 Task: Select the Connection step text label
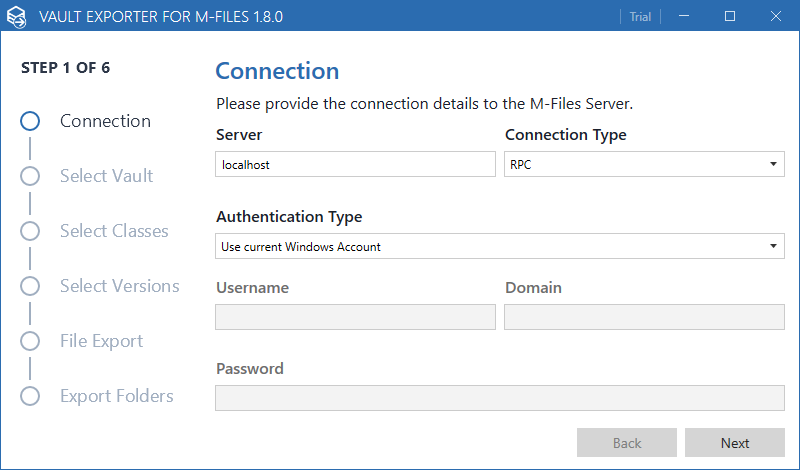105,121
